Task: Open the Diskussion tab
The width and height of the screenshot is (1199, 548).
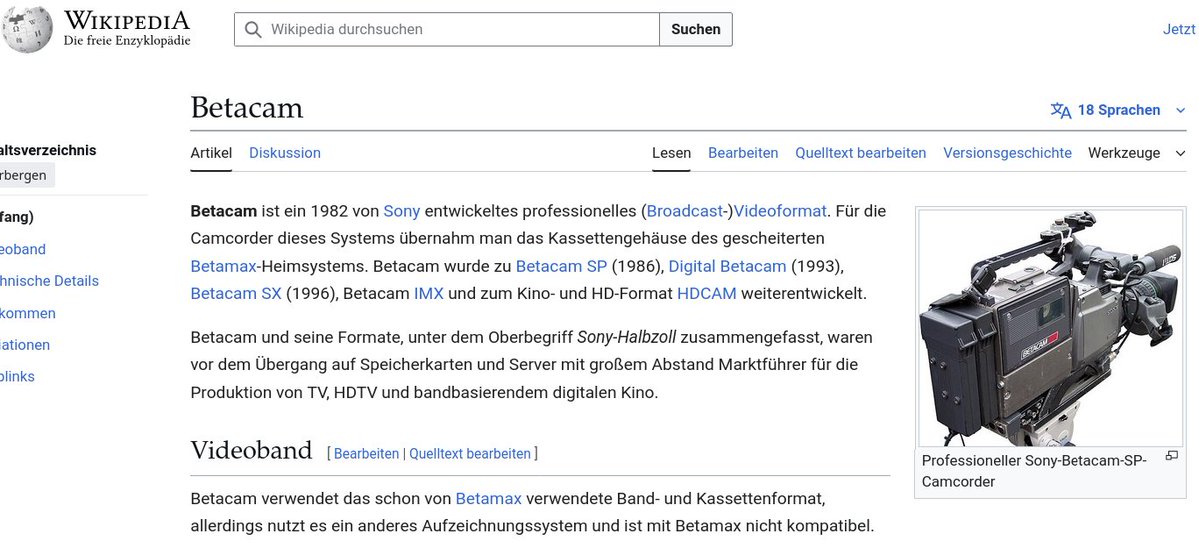Action: point(284,153)
